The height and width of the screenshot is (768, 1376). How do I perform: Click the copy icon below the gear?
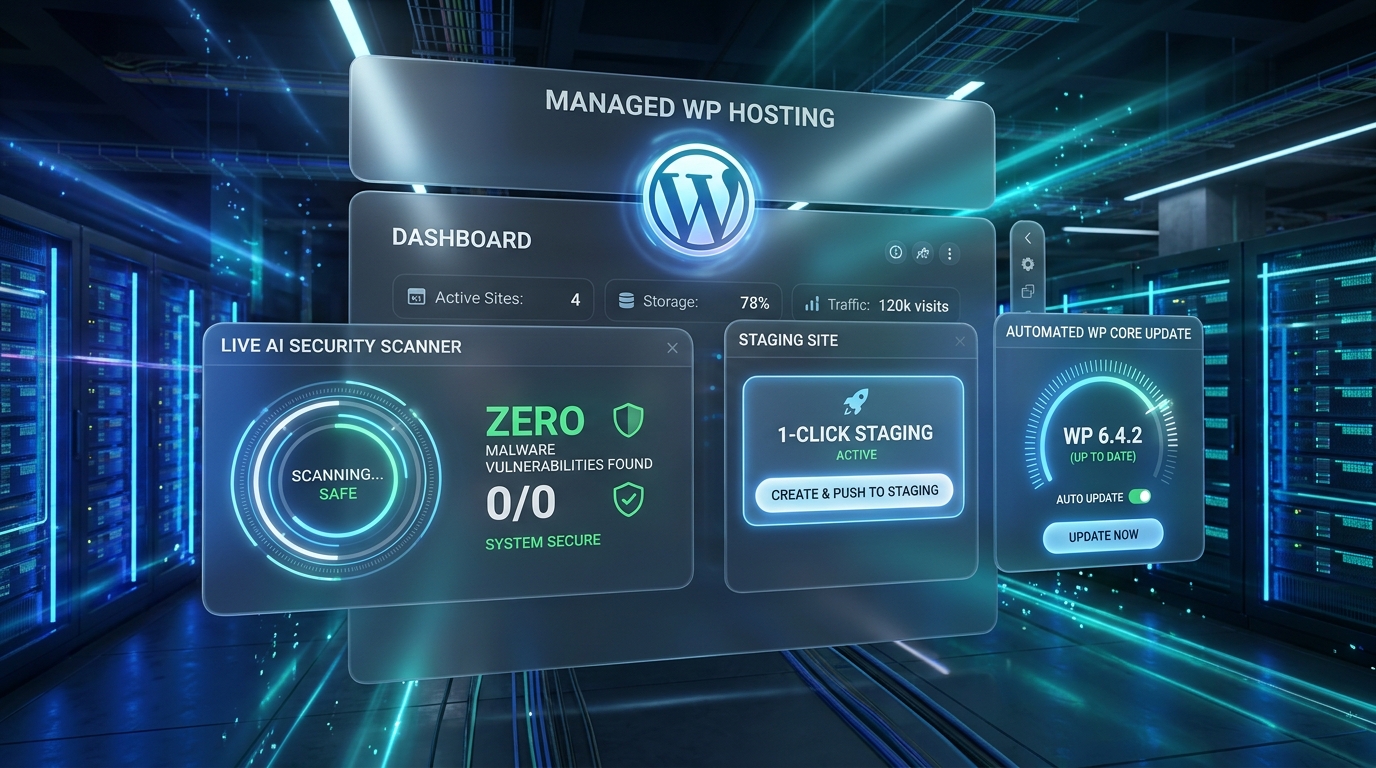(x=1028, y=292)
